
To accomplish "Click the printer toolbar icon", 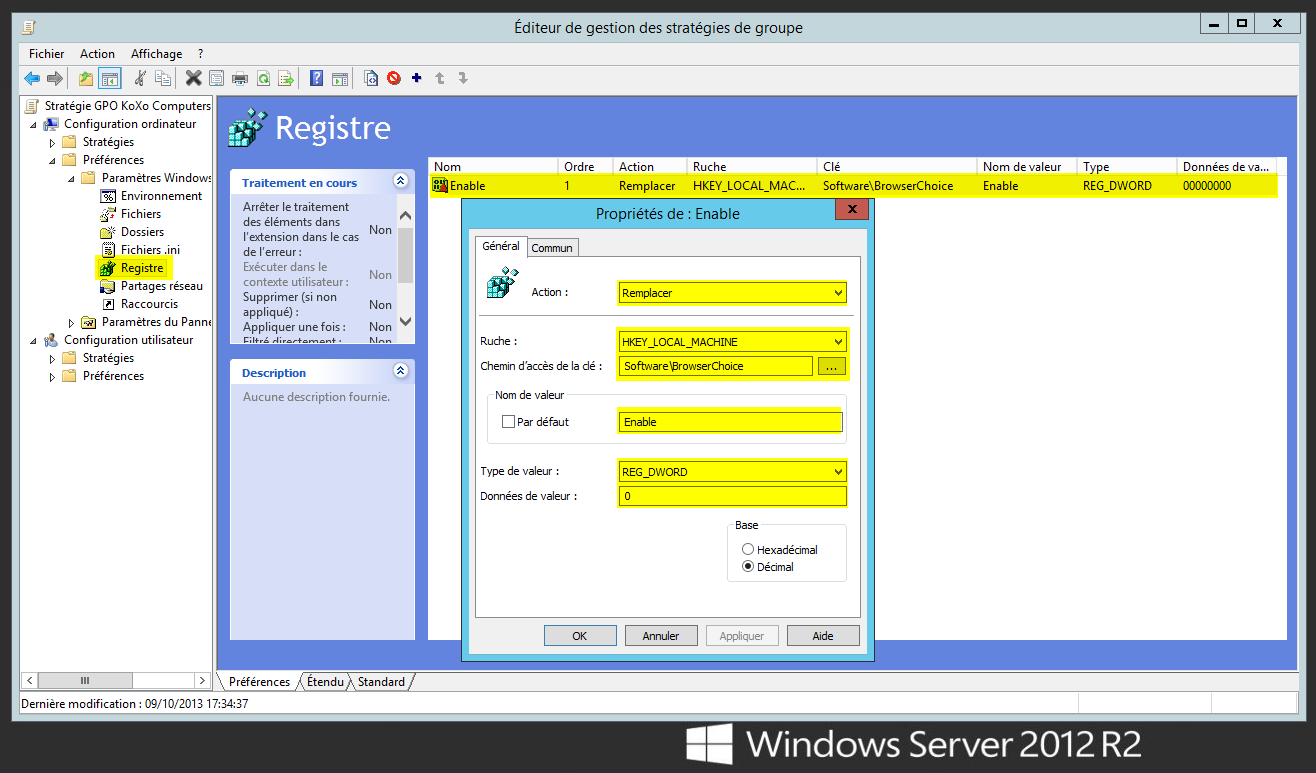I will pyautogui.click(x=240, y=78).
